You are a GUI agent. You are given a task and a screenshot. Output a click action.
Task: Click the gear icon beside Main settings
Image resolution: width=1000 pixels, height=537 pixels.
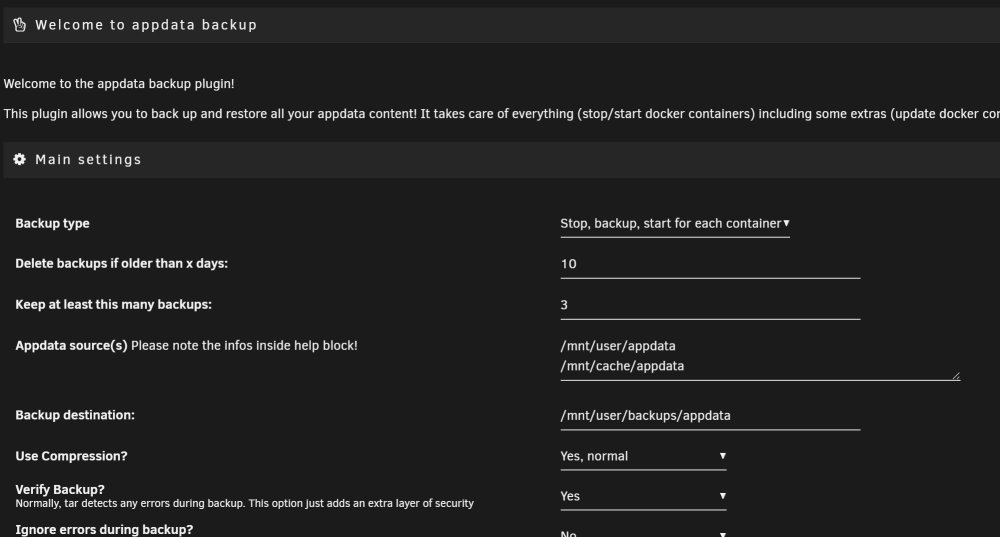point(20,159)
